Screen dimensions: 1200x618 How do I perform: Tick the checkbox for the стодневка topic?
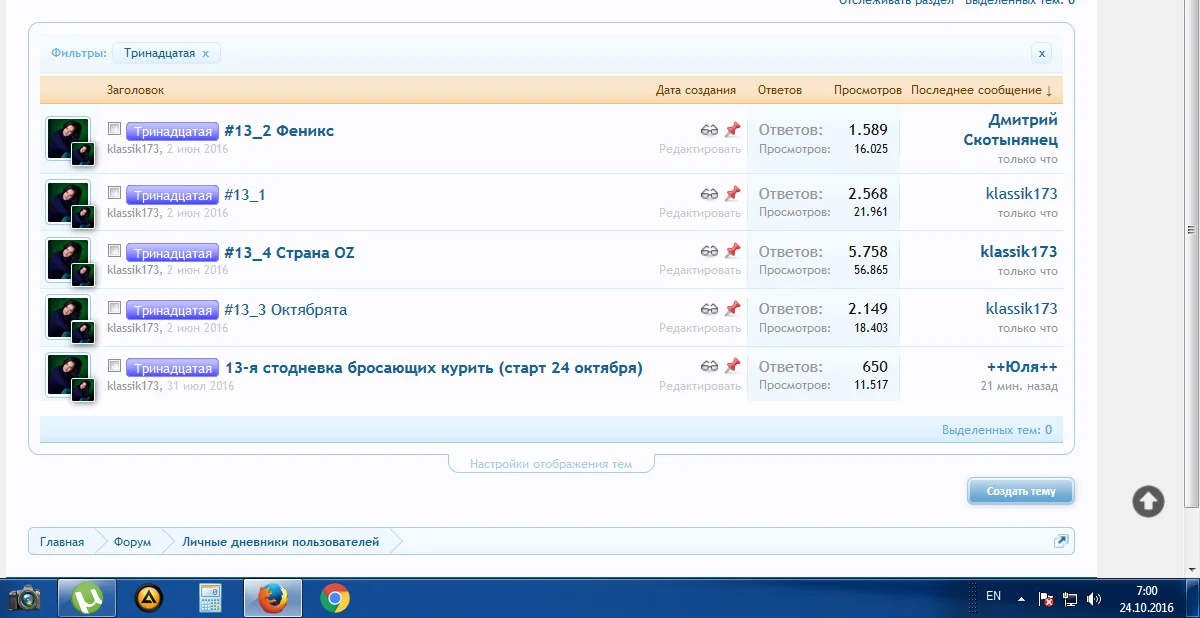click(114, 365)
